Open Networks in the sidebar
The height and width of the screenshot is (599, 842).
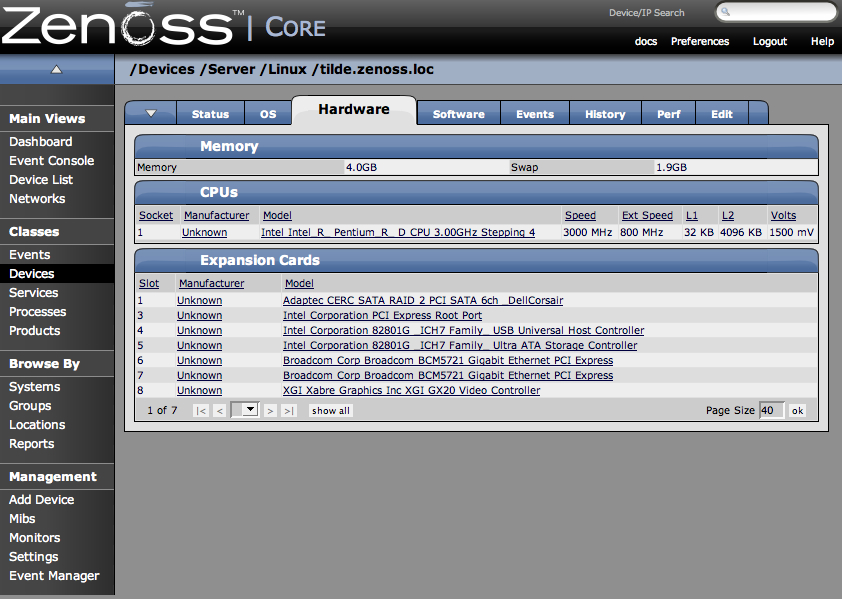click(37, 199)
